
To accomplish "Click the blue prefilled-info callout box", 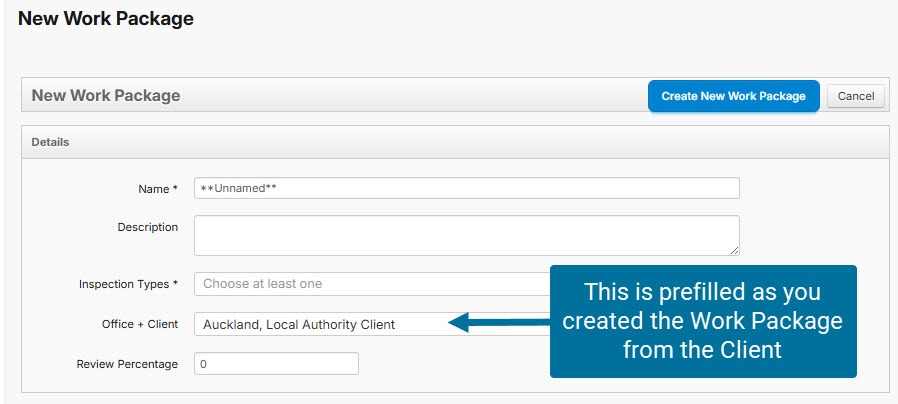I will click(703, 321).
